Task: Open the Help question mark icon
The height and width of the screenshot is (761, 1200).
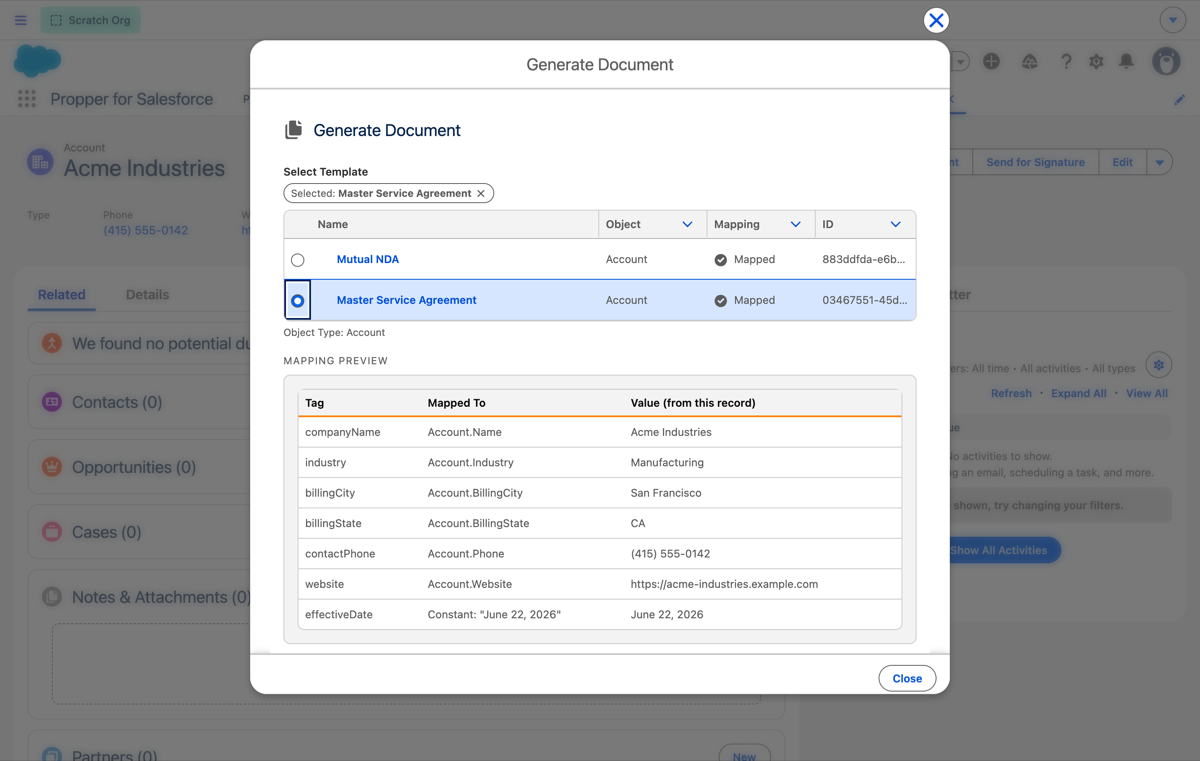Action: pos(1066,61)
